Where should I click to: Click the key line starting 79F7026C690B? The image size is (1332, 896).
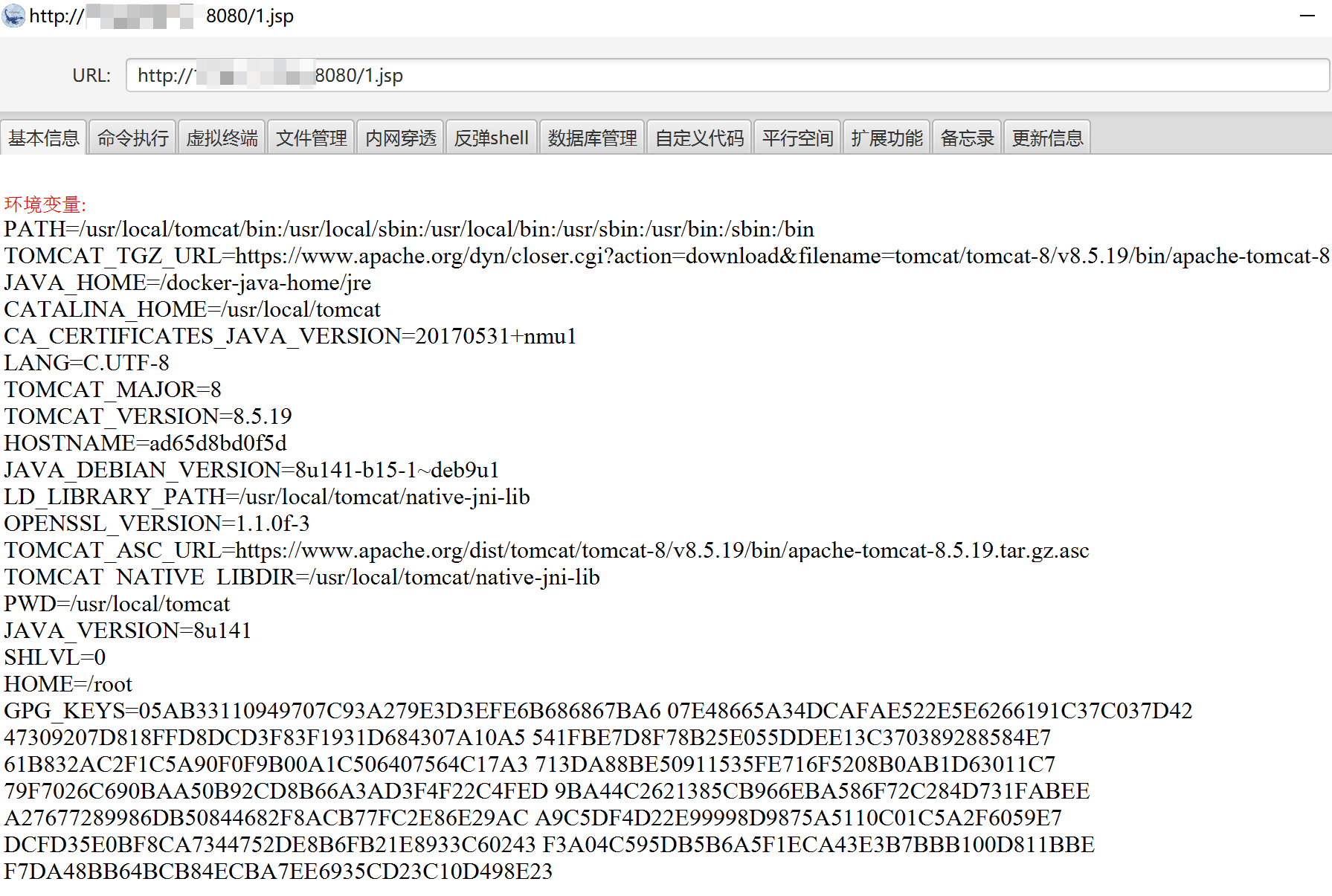click(547, 791)
